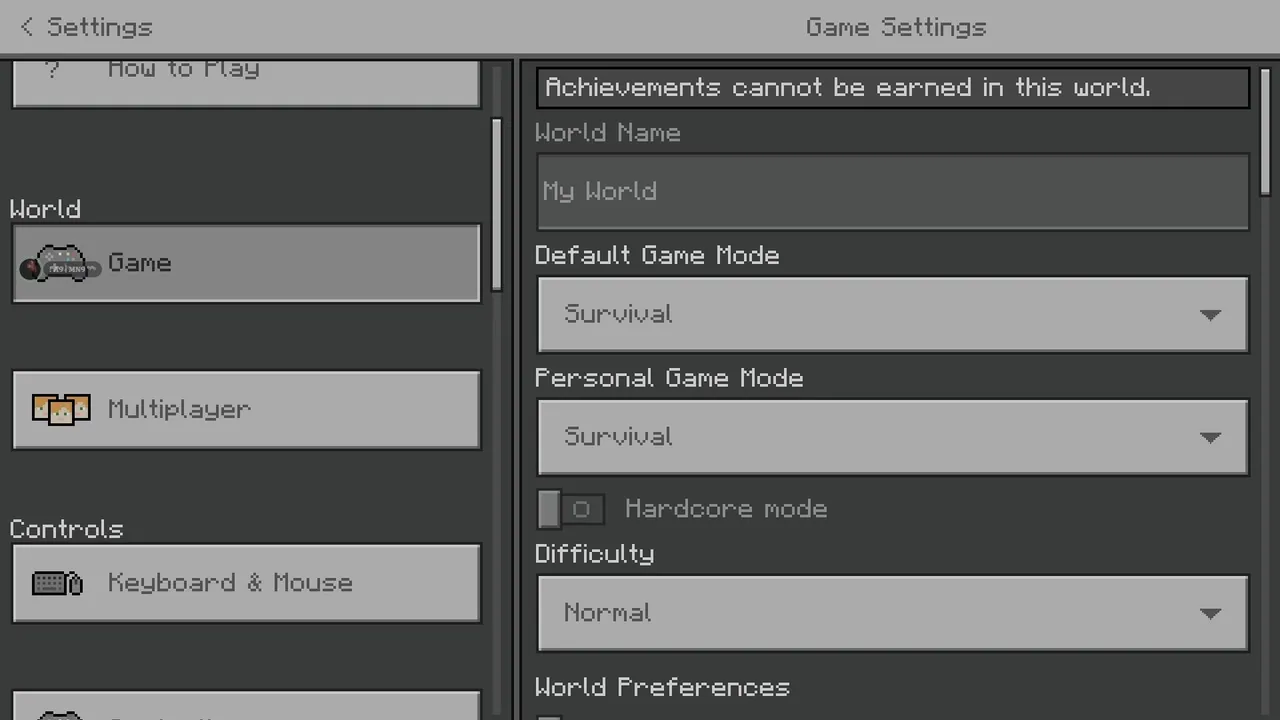Click the Multiplayer faces icon
The image size is (1280, 720).
pos(60,410)
